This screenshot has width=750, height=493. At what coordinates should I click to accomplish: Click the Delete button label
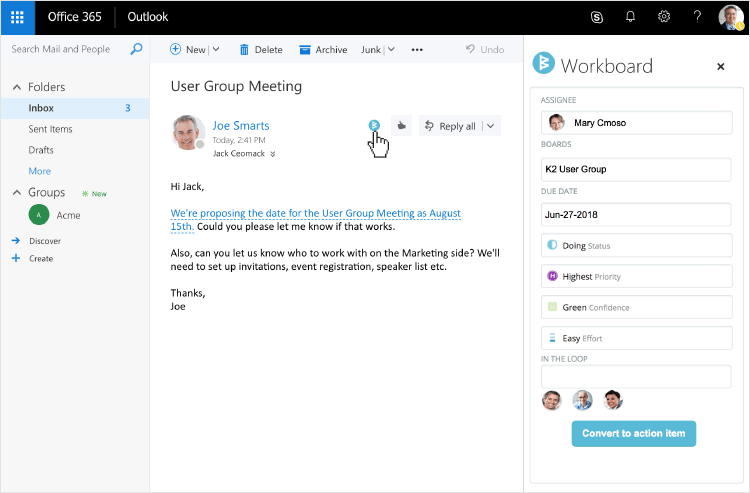point(268,50)
